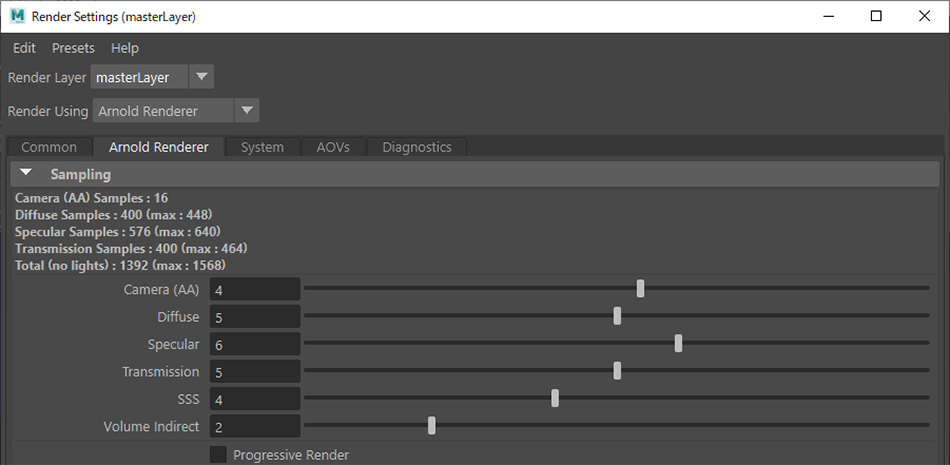Screen dimensions: 950x465
Task: Click the 'Diffuse Samples : 400 (max : 448)' text
Action: (114, 215)
